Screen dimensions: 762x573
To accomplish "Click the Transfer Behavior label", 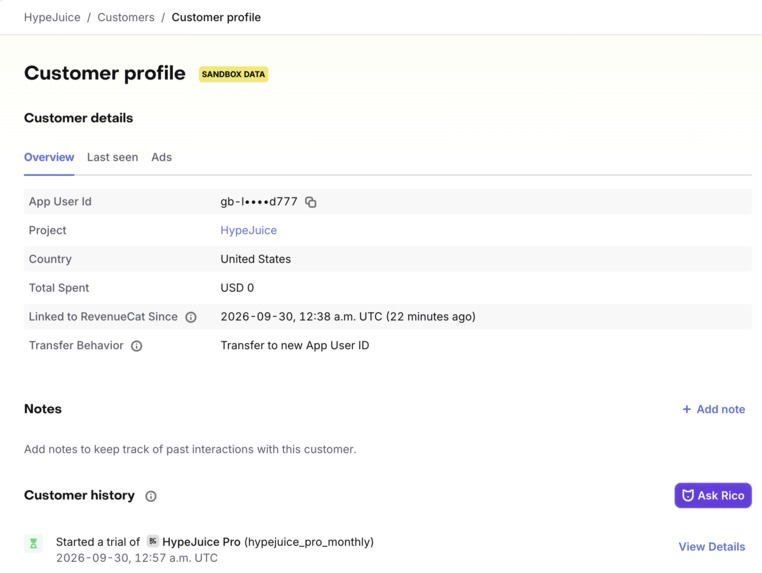I will point(76,345).
